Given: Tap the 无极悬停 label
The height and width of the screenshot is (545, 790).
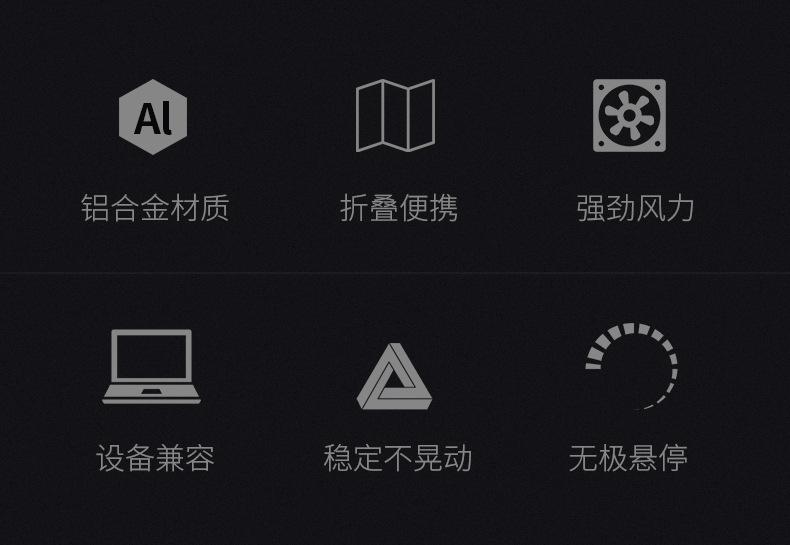Looking at the screenshot, I should pyautogui.click(x=628, y=458).
